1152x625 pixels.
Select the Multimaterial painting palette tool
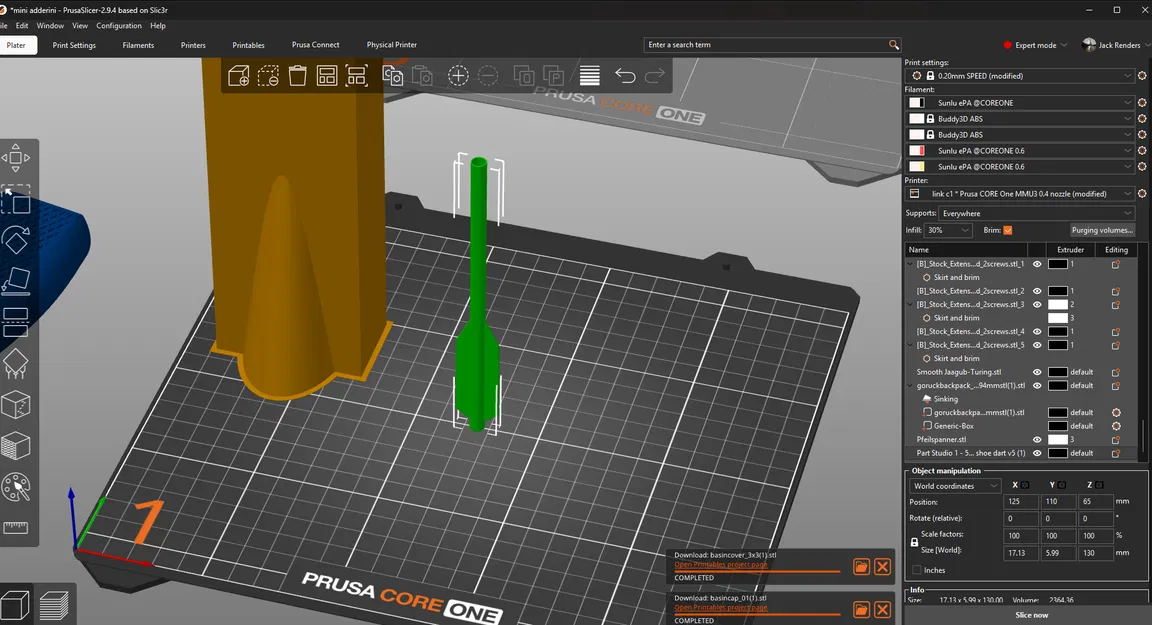15,487
